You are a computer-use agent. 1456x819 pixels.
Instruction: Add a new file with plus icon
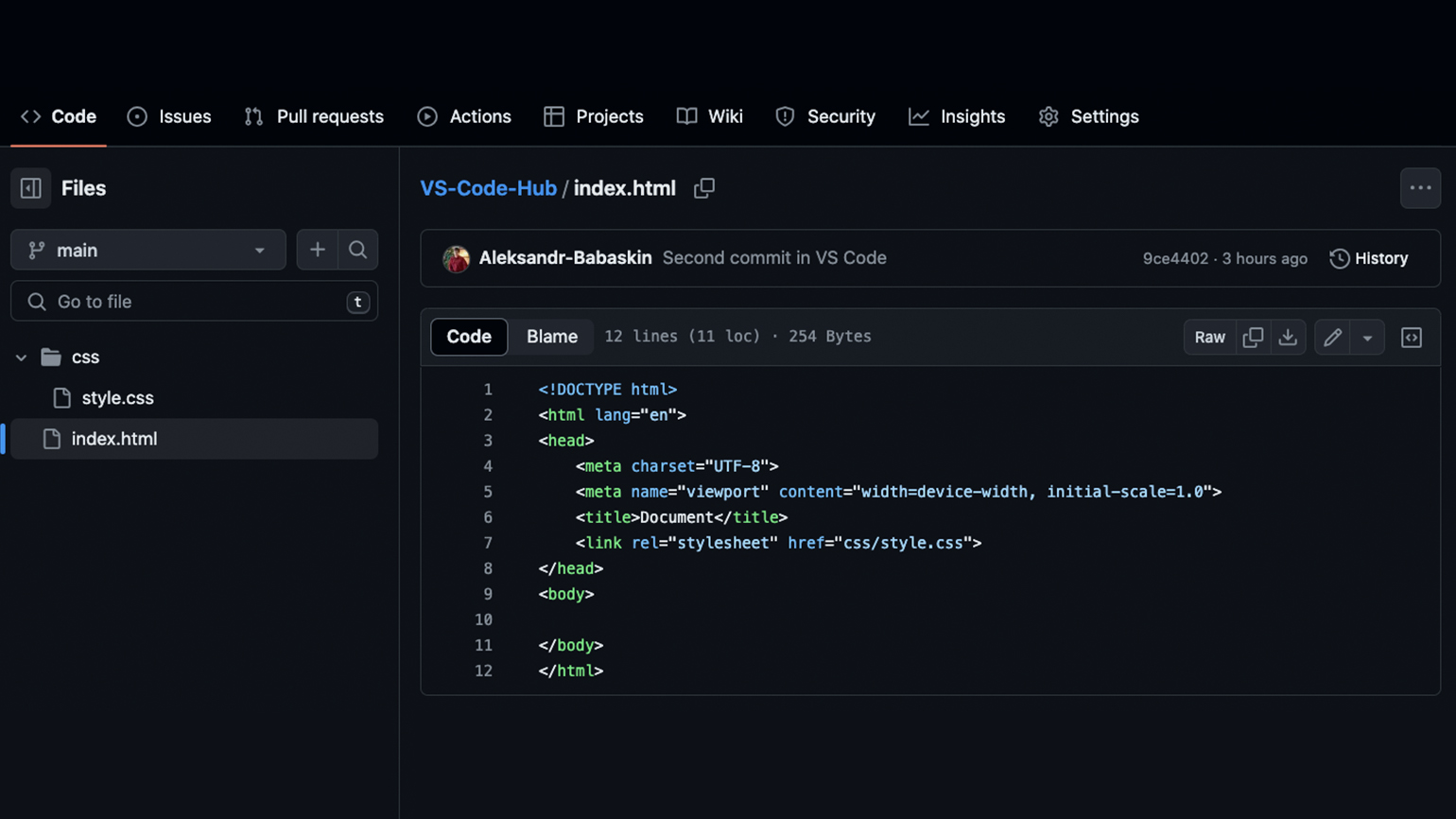tap(318, 250)
